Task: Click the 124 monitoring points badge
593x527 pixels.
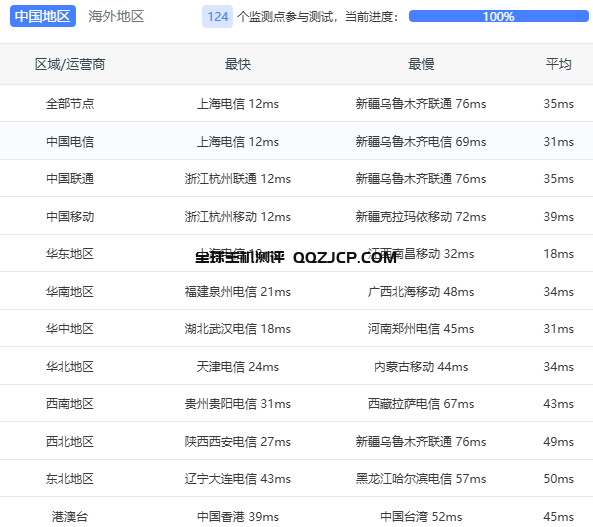Action: coord(217,17)
